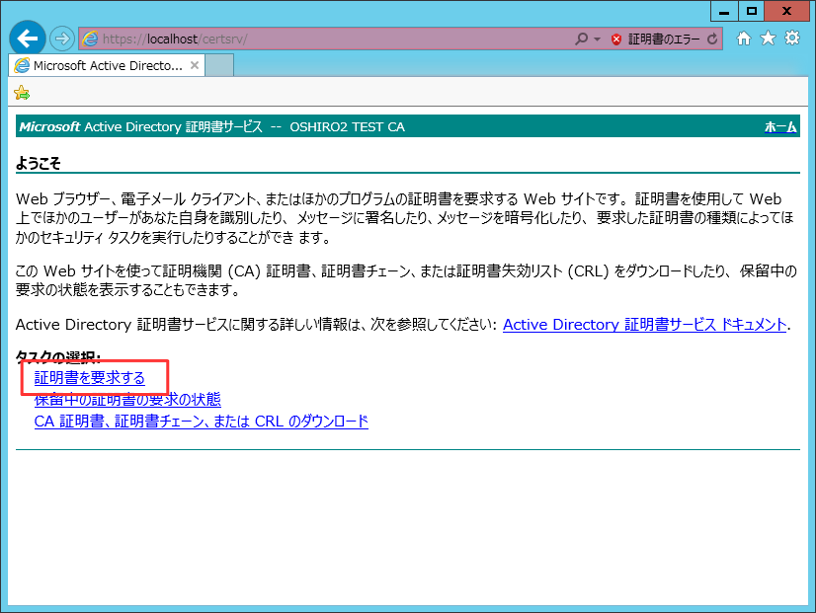Maximize the browser window
The width and height of the screenshot is (816, 613).
(751, 11)
